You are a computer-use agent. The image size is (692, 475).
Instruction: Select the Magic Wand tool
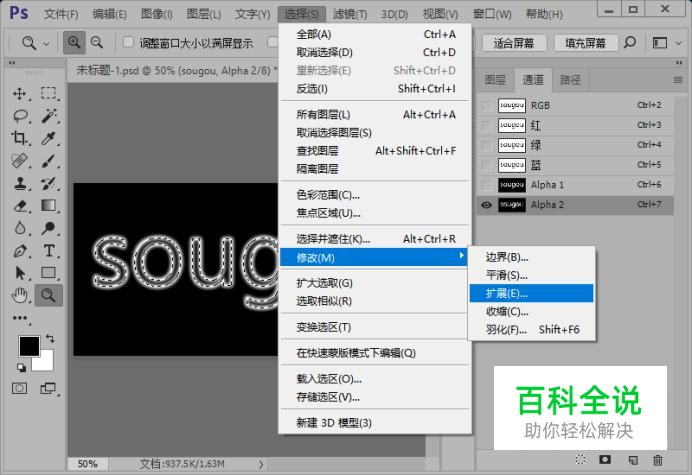coord(49,116)
